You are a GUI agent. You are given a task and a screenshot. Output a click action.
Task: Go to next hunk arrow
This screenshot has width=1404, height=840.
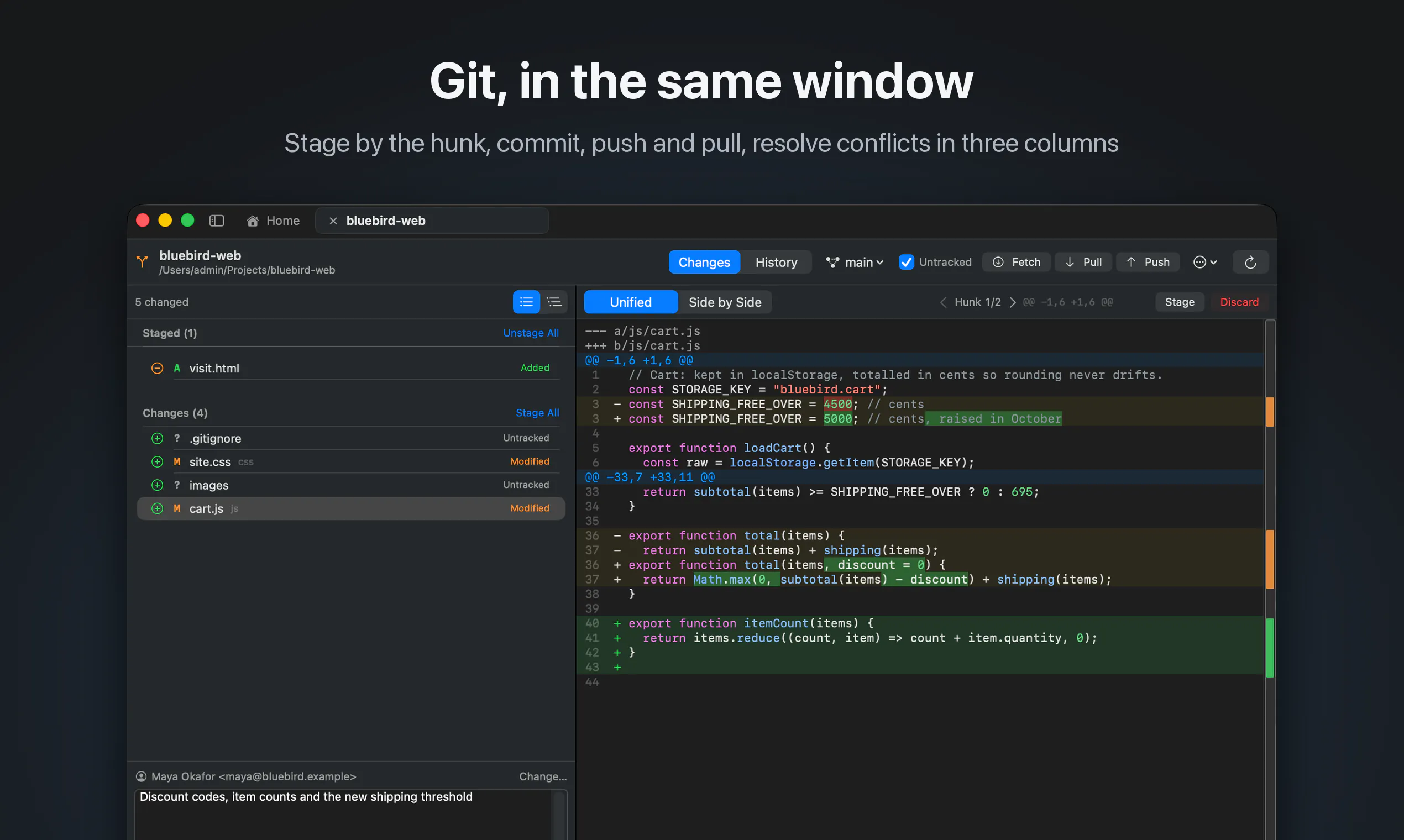pos(1012,302)
